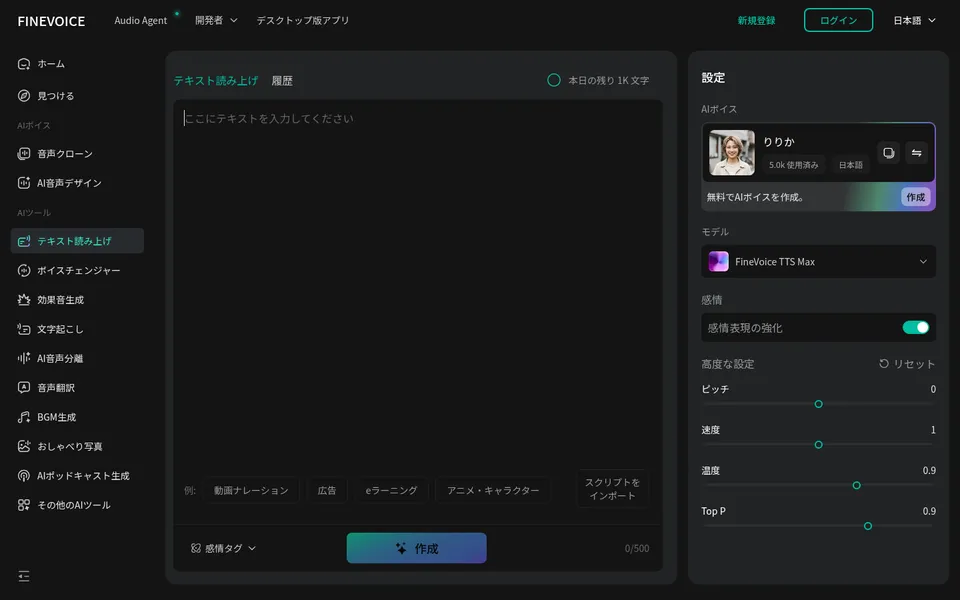Screen dimensions: 960x600
Task: Click the FineVoice TTS Max model icon
Action: point(719,261)
